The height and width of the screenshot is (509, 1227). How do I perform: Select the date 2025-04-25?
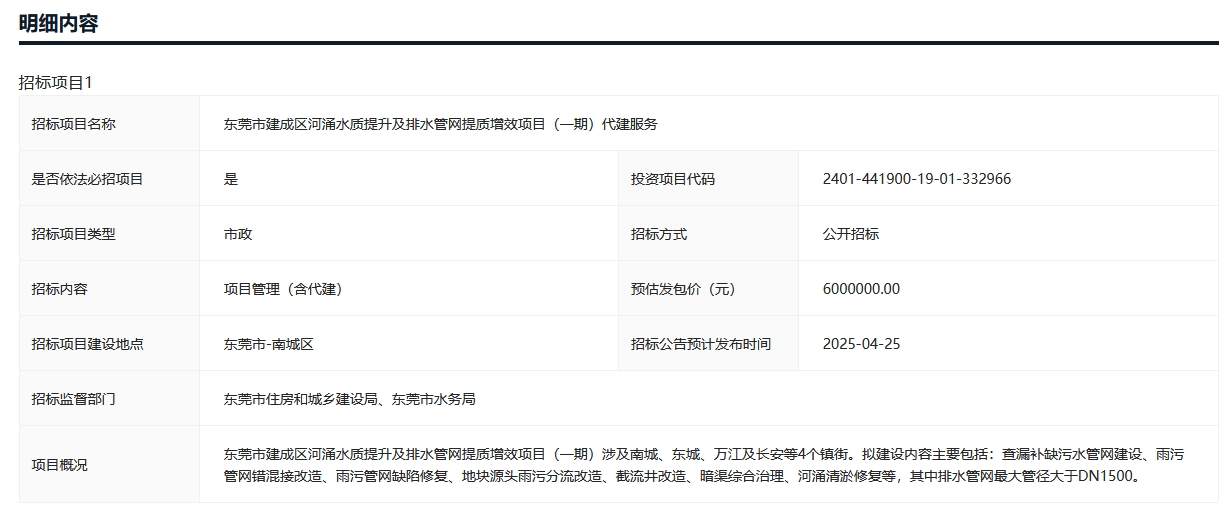pyautogui.click(x=861, y=344)
